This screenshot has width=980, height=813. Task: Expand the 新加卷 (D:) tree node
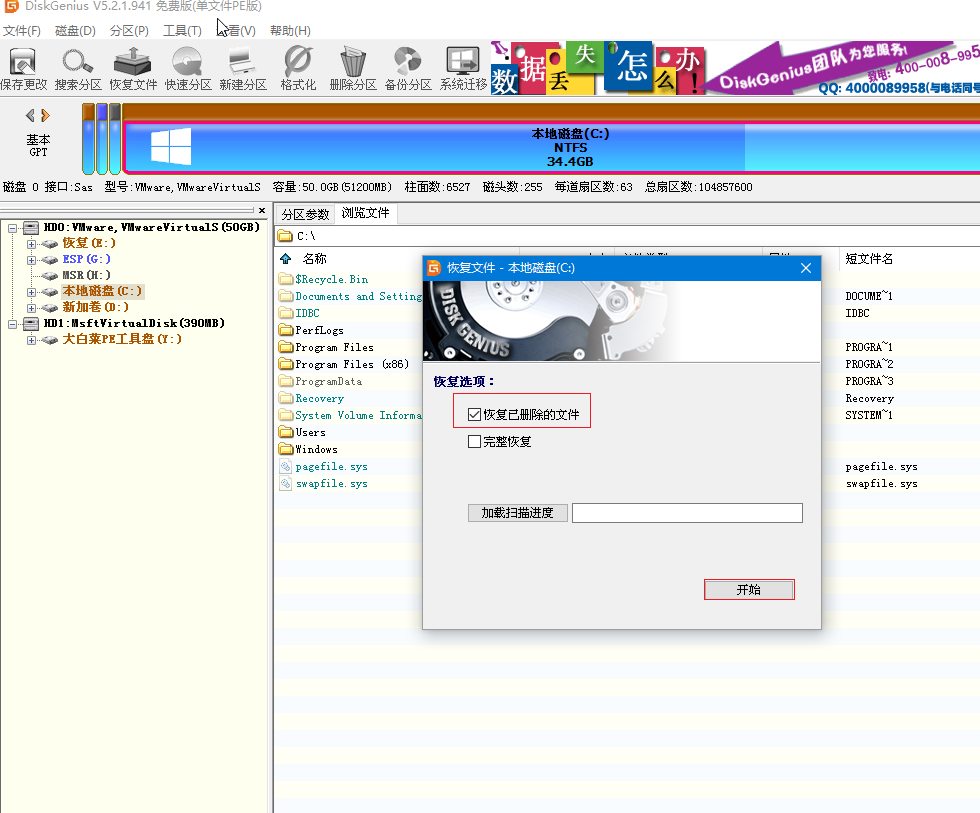point(31,308)
